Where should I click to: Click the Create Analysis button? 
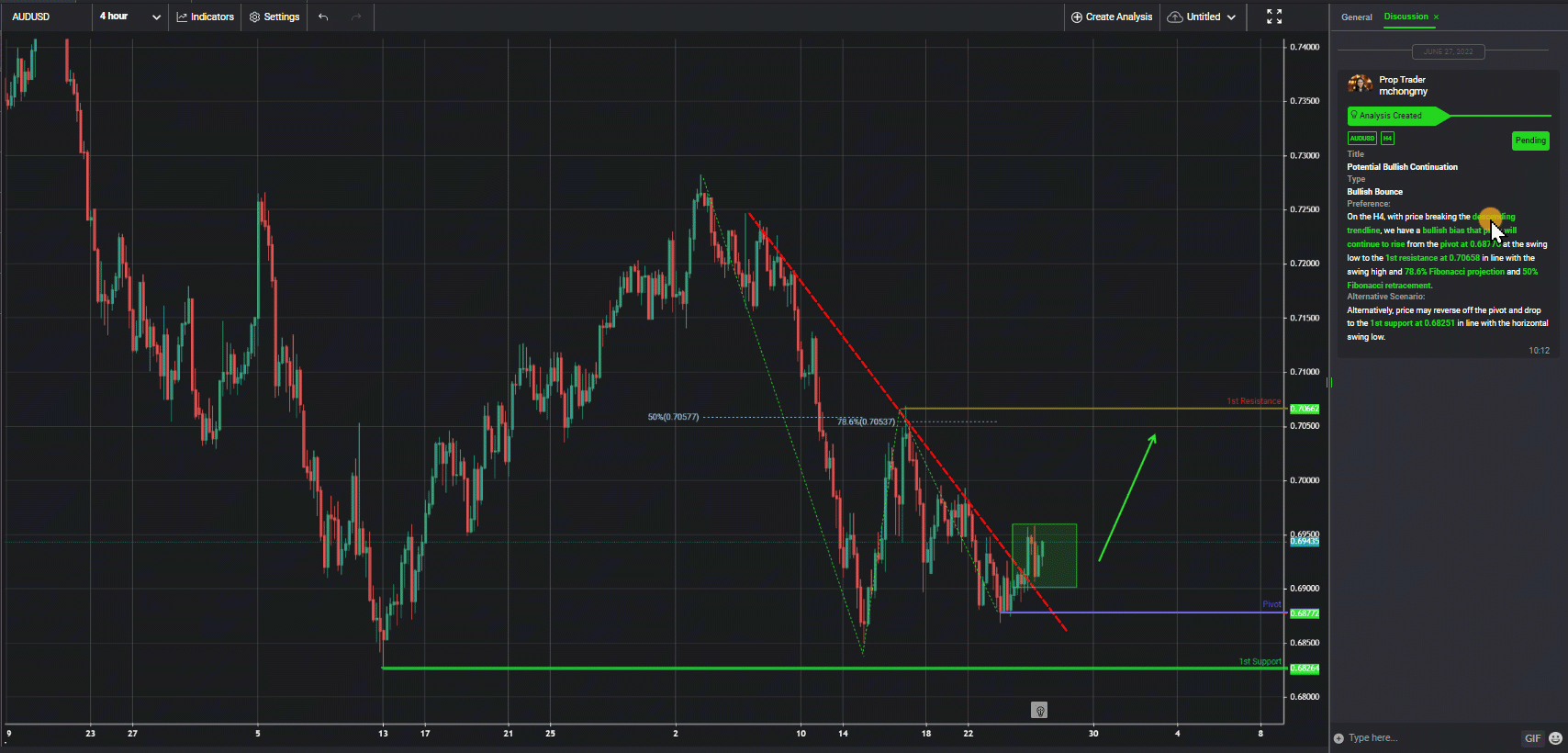[x=1112, y=17]
